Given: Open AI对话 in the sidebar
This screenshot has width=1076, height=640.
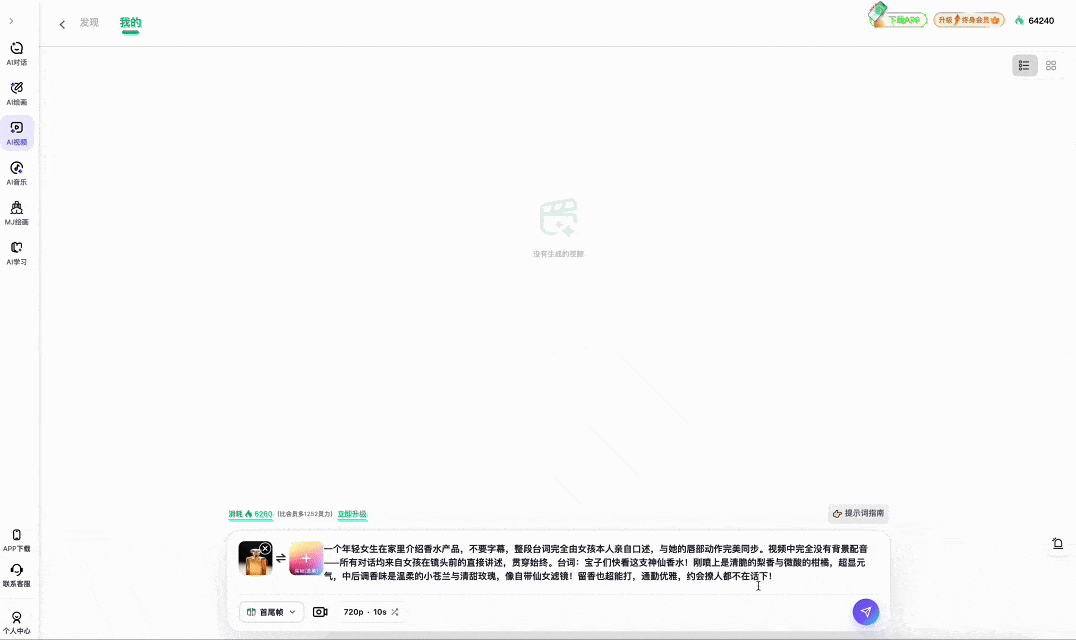Looking at the screenshot, I should [x=16, y=54].
